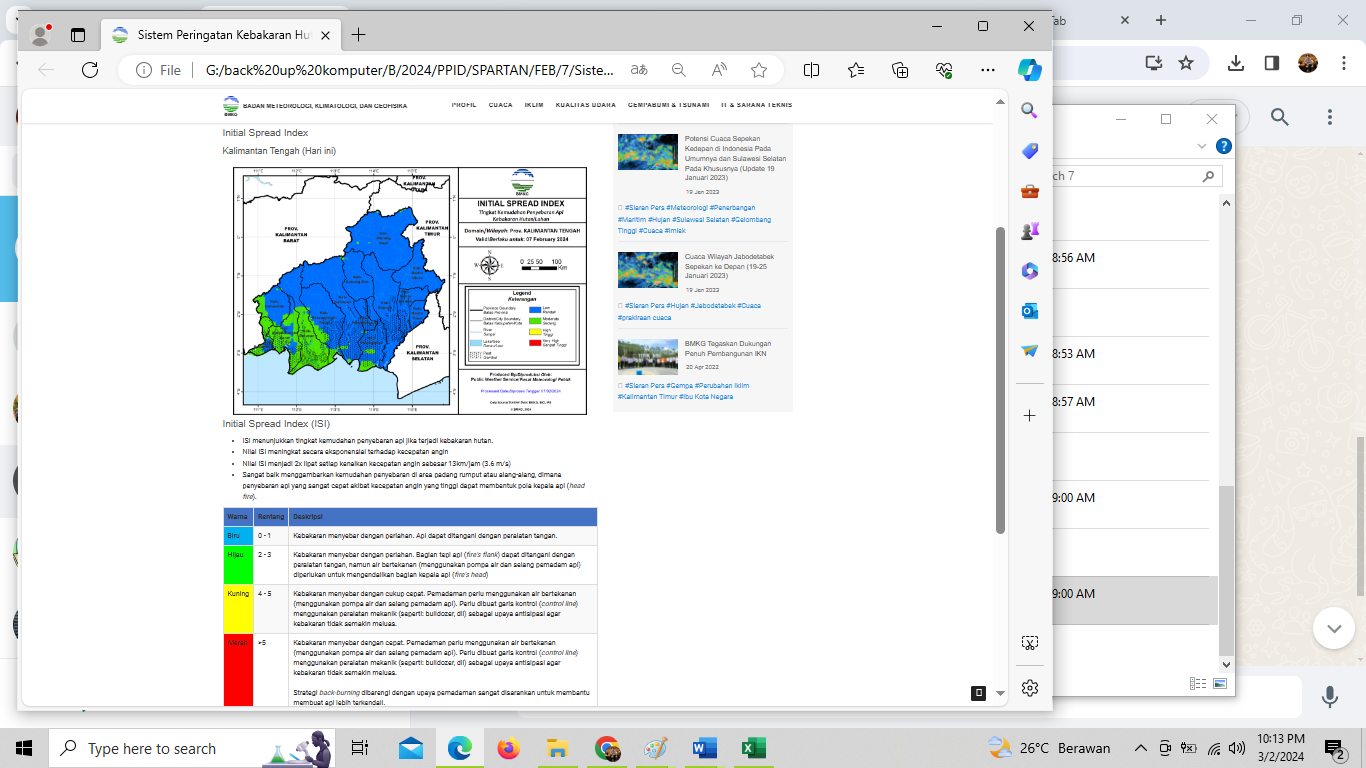1366x768 pixels.
Task: Open Chrome Downloads icon
Action: pyautogui.click(x=1236, y=62)
